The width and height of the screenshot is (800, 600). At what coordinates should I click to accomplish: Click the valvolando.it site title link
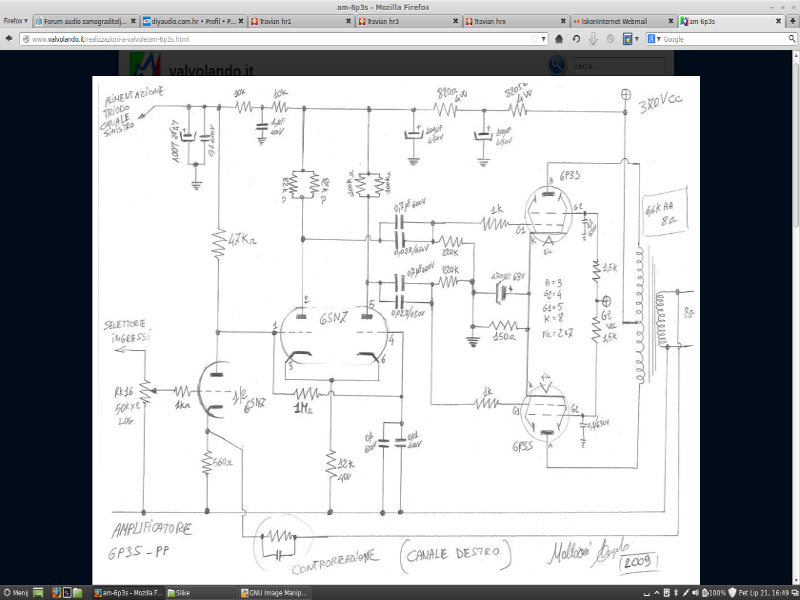(212, 70)
